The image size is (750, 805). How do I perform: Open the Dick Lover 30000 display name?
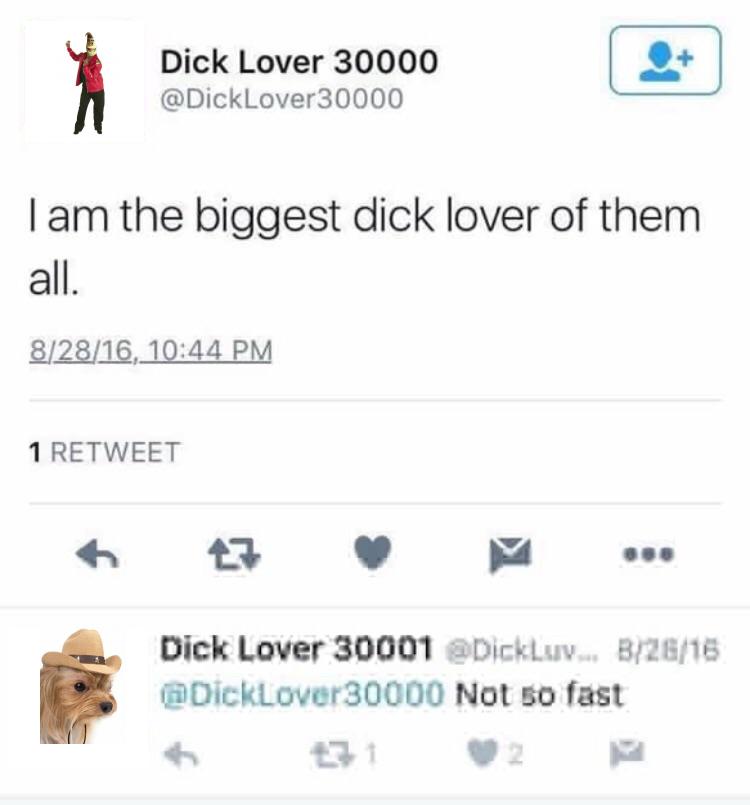(x=299, y=62)
